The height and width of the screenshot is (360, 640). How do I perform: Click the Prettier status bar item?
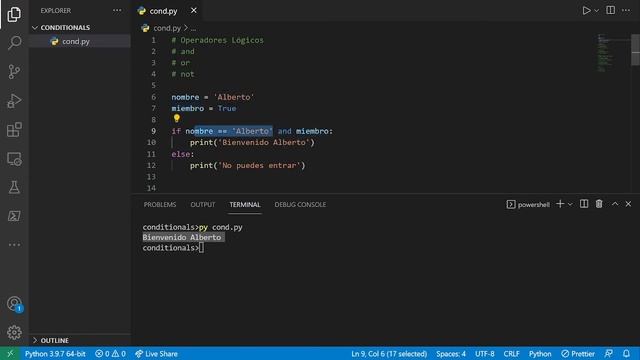click(x=578, y=354)
